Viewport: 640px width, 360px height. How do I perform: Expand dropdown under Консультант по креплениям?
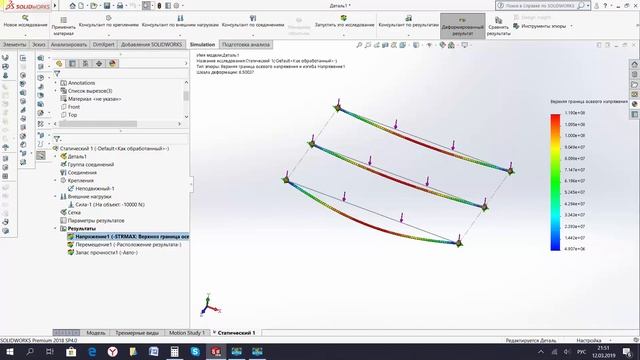pos(109,35)
